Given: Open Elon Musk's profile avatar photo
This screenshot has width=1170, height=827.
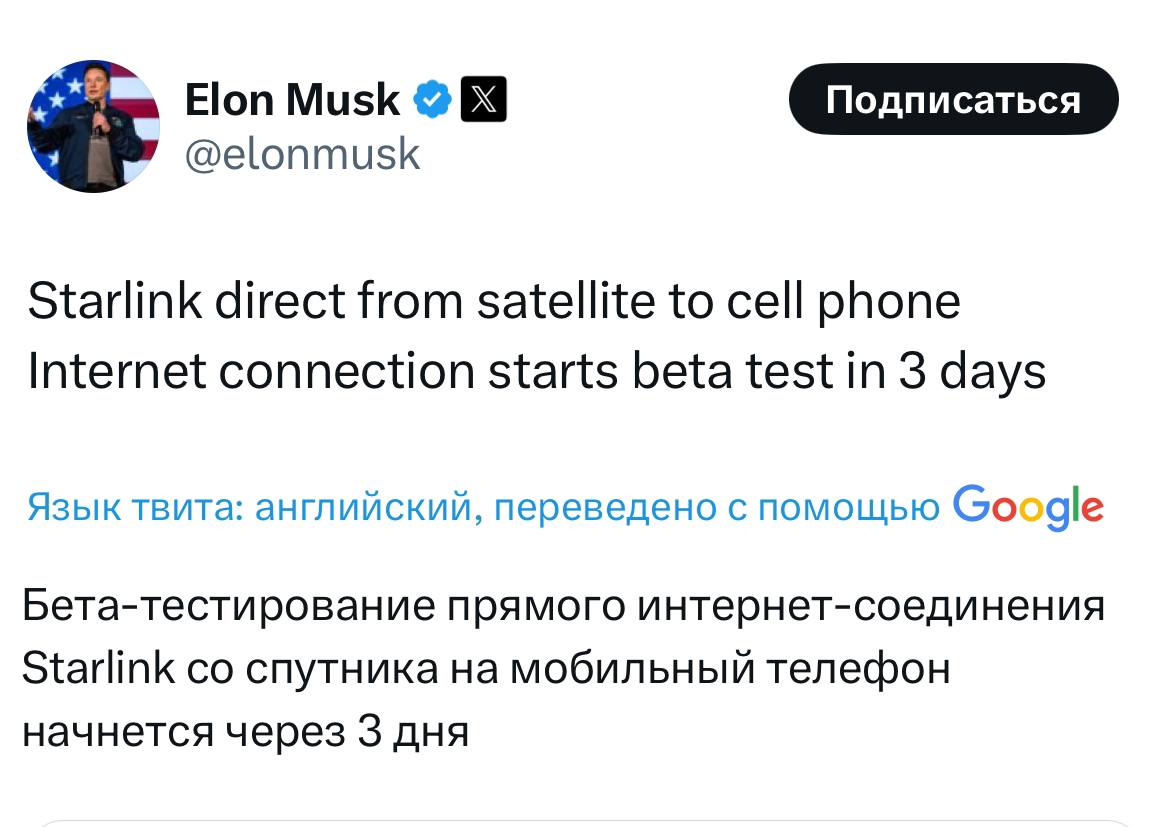Looking at the screenshot, I should coord(93,126).
